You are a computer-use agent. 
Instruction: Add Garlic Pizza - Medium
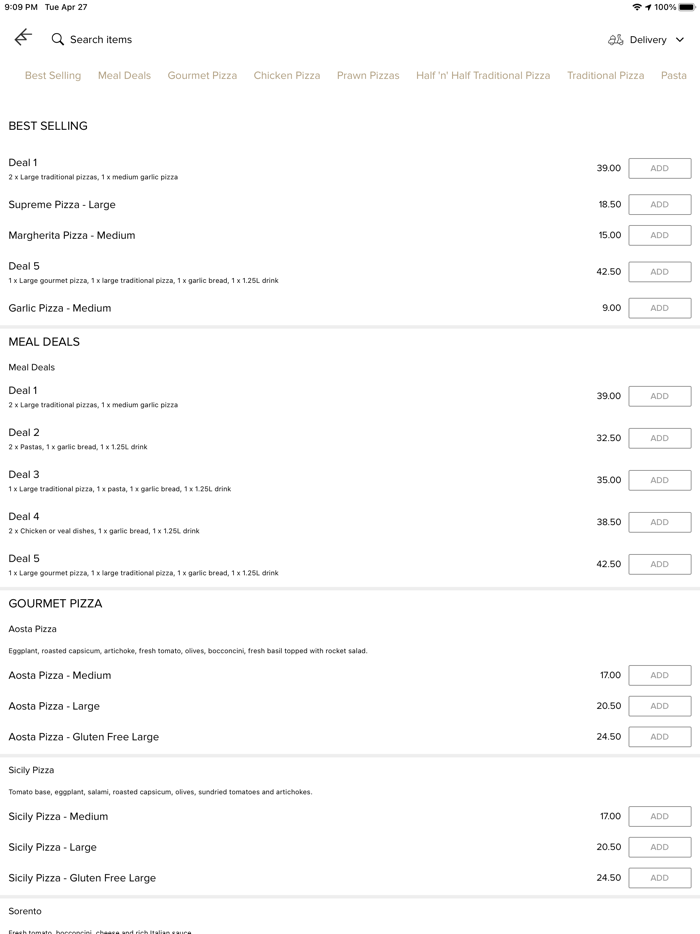659,308
